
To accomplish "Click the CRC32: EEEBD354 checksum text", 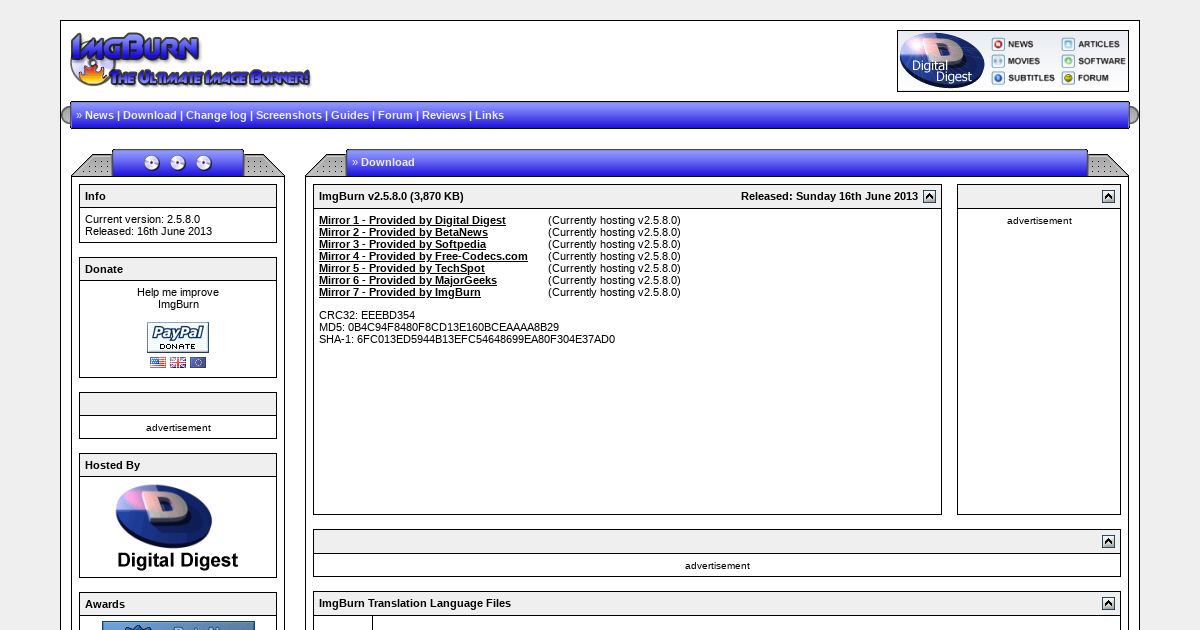I will pyautogui.click(x=367, y=315).
